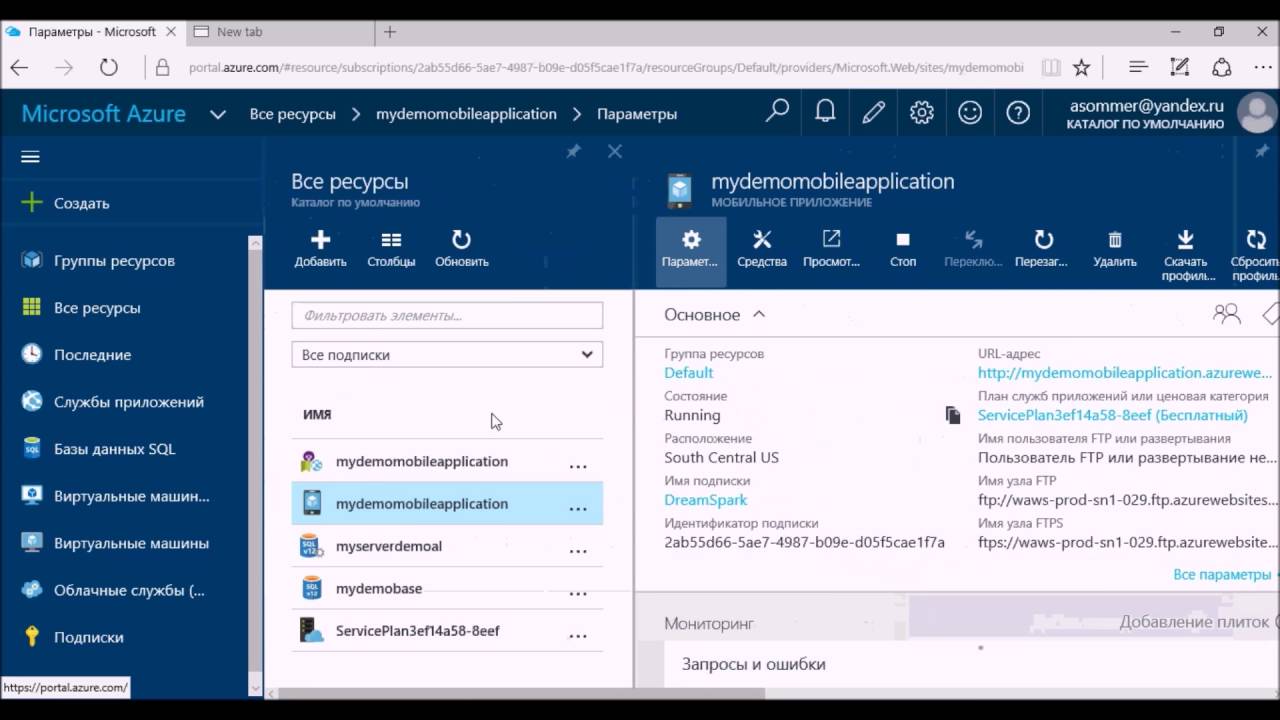Click the Добавить plus icon
Image resolution: width=1280 pixels, height=720 pixels.
320,240
